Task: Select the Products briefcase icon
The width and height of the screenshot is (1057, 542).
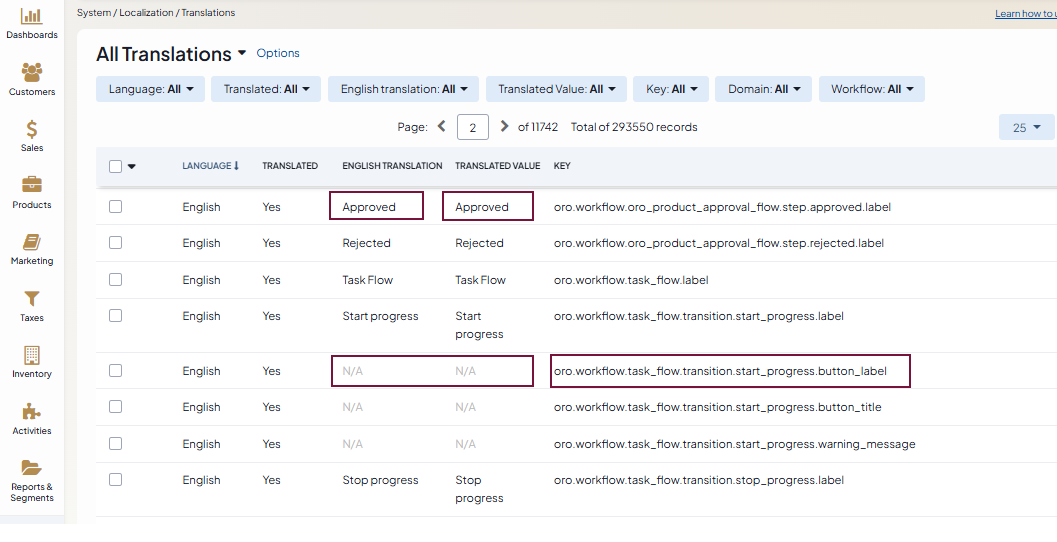Action: [x=32, y=186]
